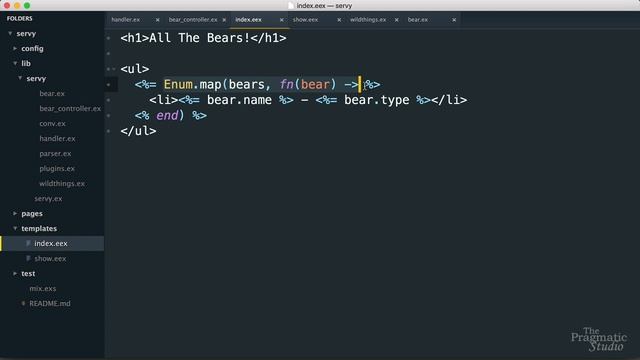Click the templates folder label
The width and height of the screenshot is (640, 360).
(39, 229)
